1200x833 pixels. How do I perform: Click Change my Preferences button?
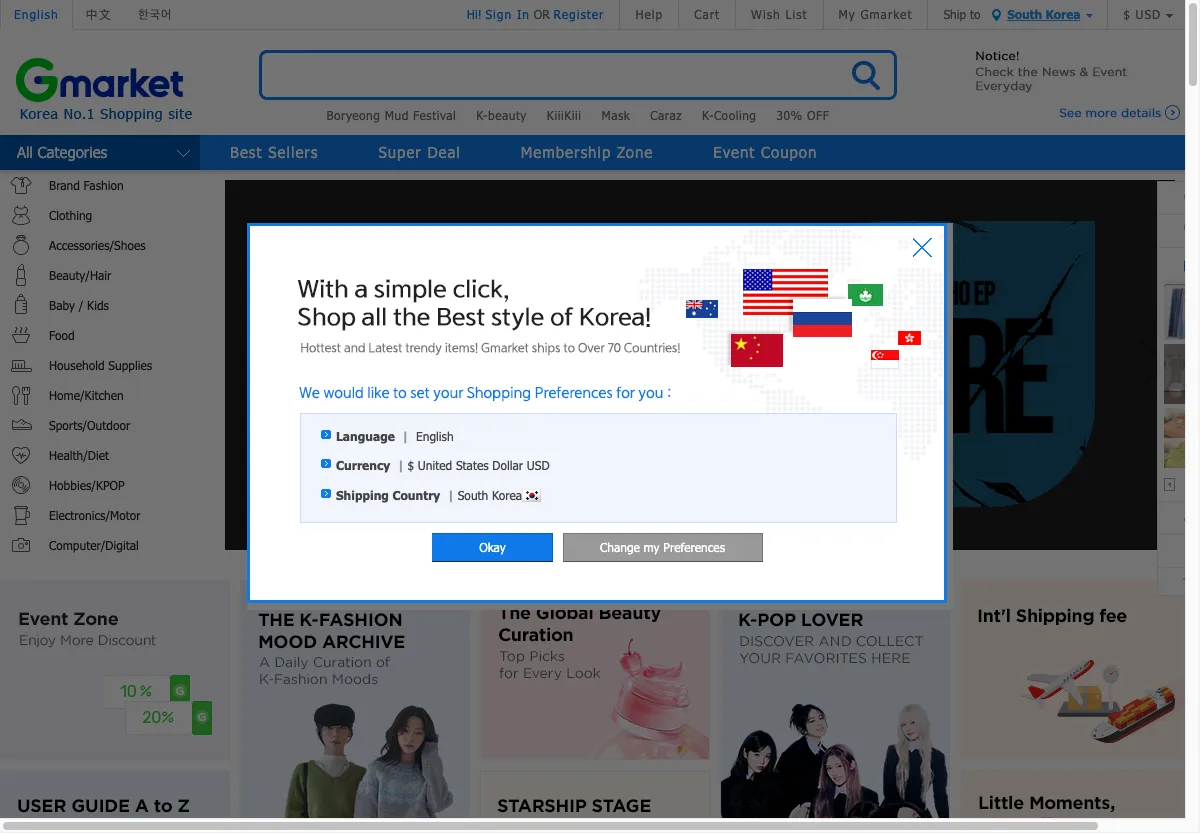663,547
